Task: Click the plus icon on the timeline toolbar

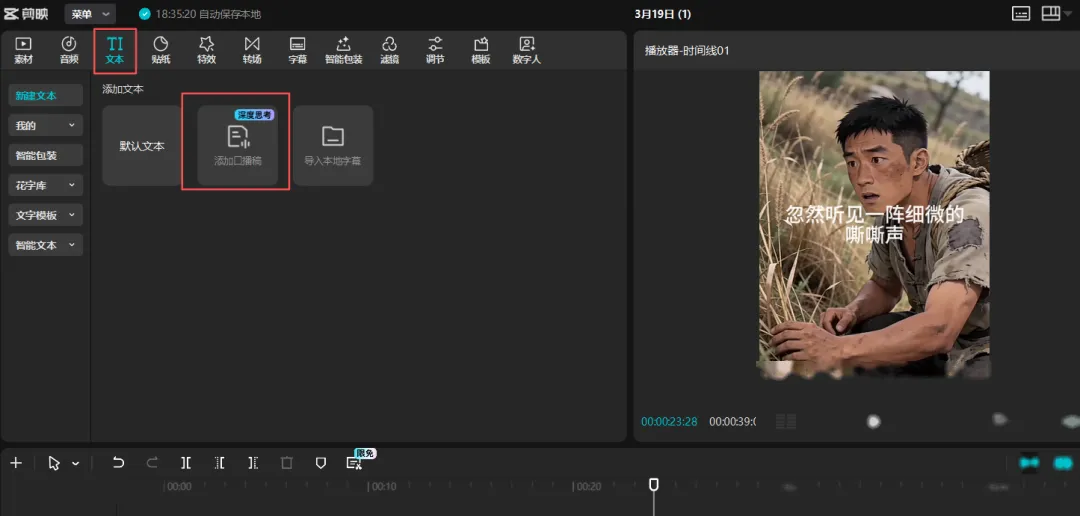Action: click(16, 463)
